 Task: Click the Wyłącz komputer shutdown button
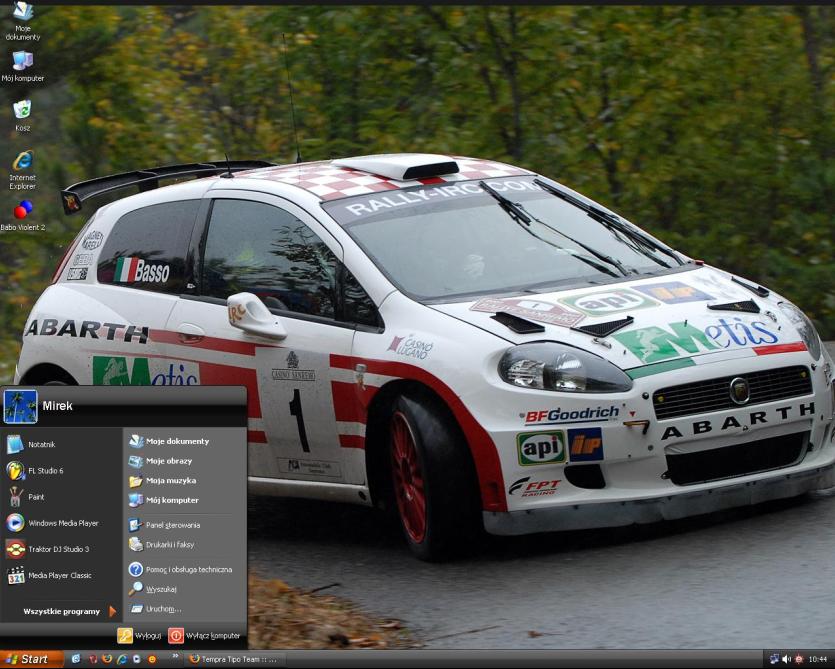[x=204, y=635]
